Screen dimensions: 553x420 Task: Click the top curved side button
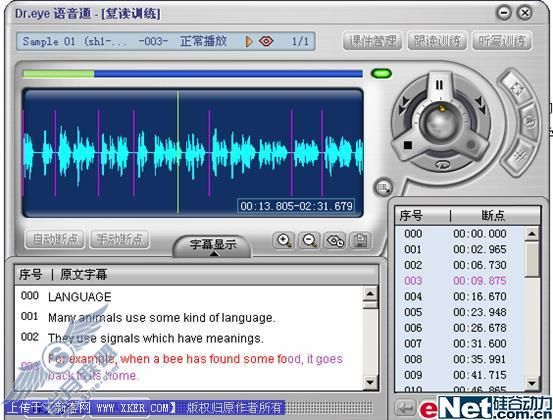click(x=516, y=87)
